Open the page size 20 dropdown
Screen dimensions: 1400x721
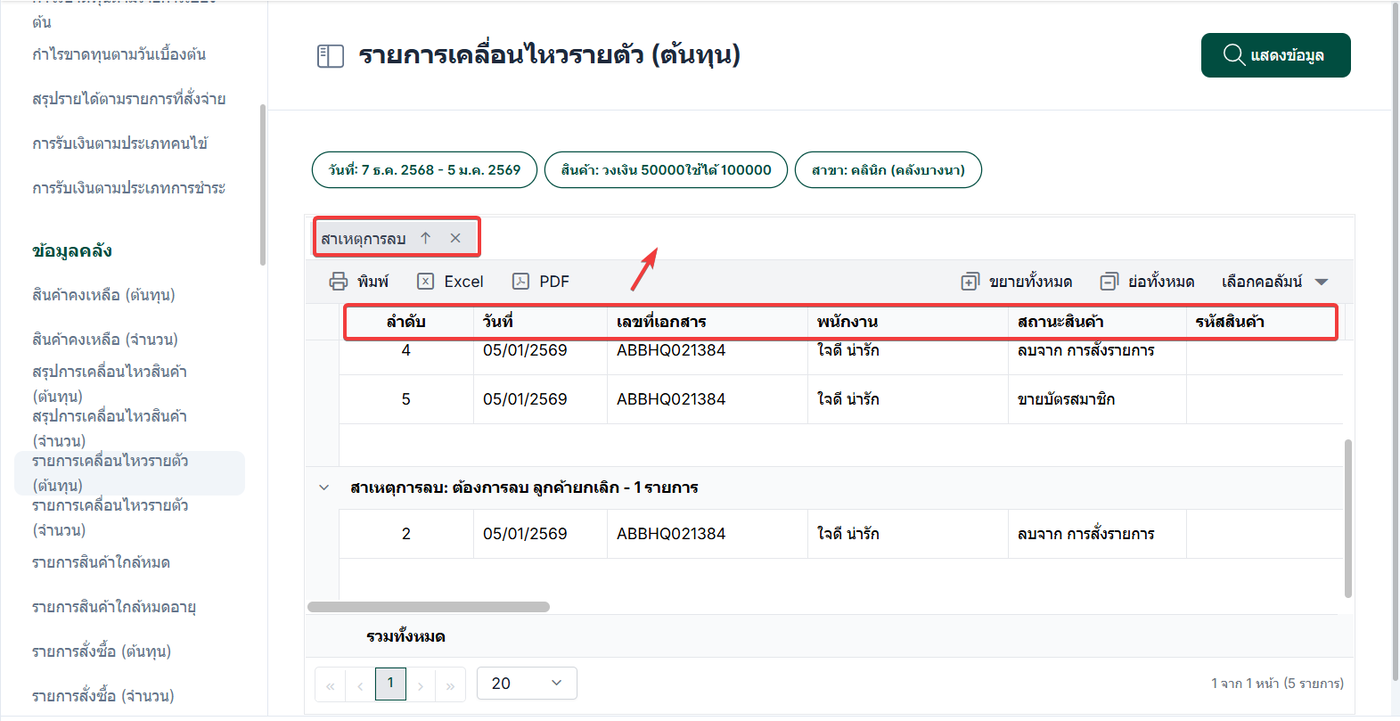pyautogui.click(x=527, y=683)
